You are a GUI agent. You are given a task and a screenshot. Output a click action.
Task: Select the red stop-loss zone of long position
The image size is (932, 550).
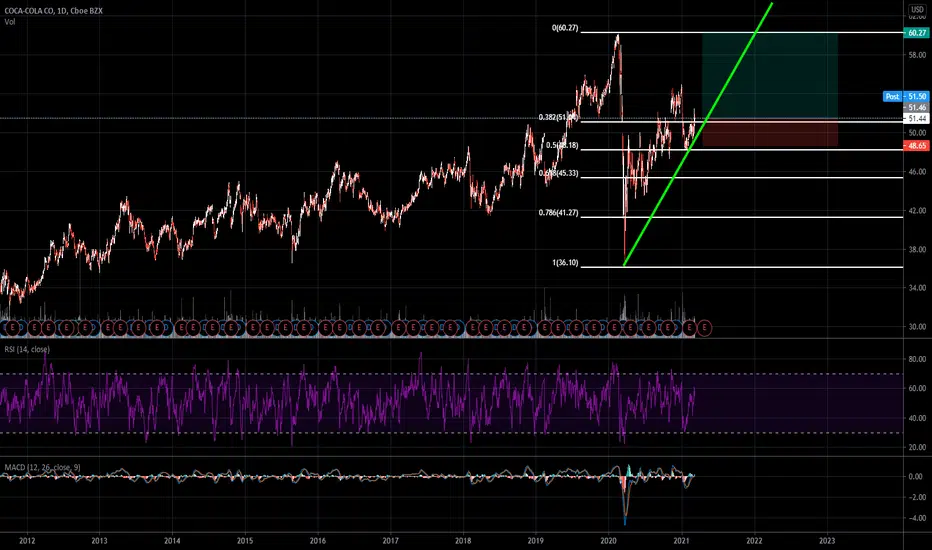click(770, 133)
